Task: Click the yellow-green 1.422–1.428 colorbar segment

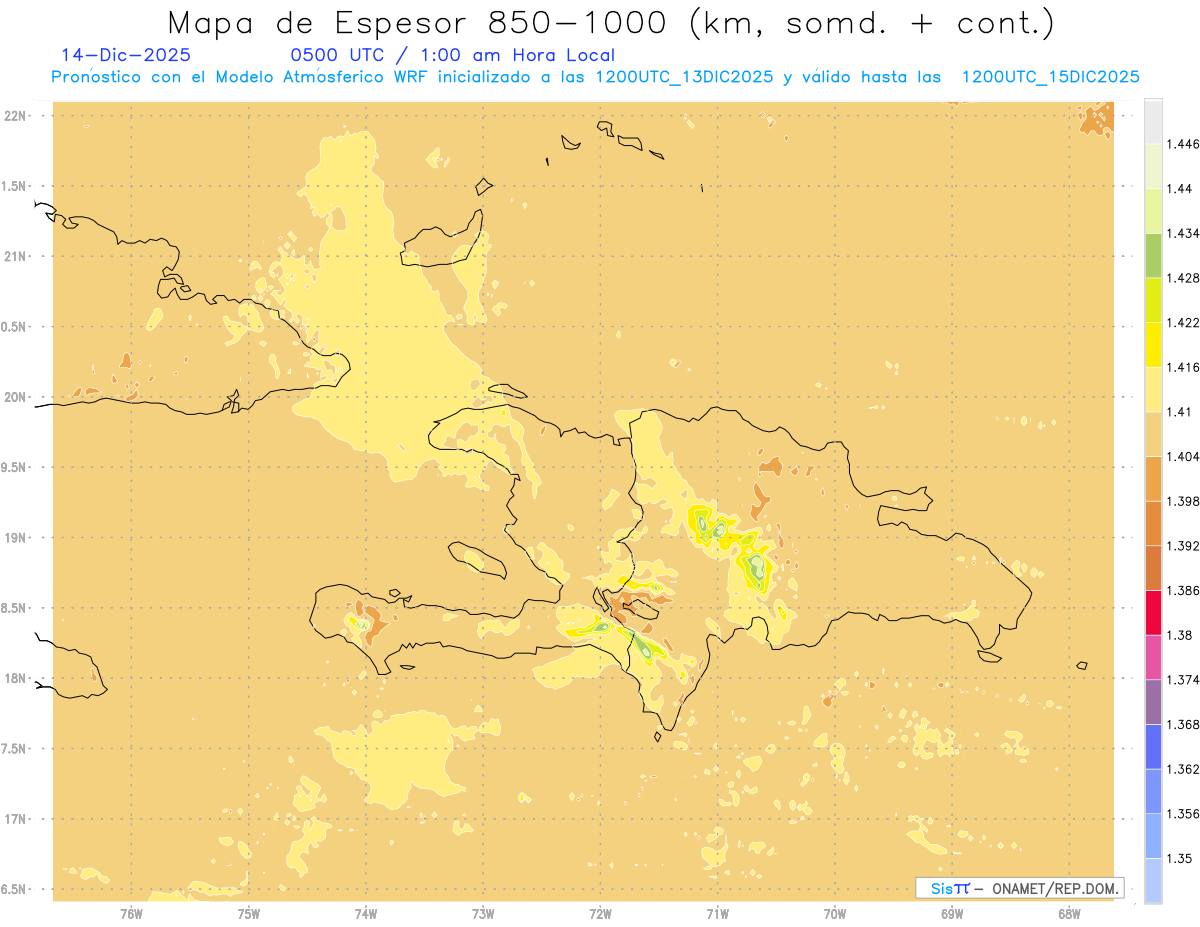Action: pyautogui.click(x=1153, y=300)
